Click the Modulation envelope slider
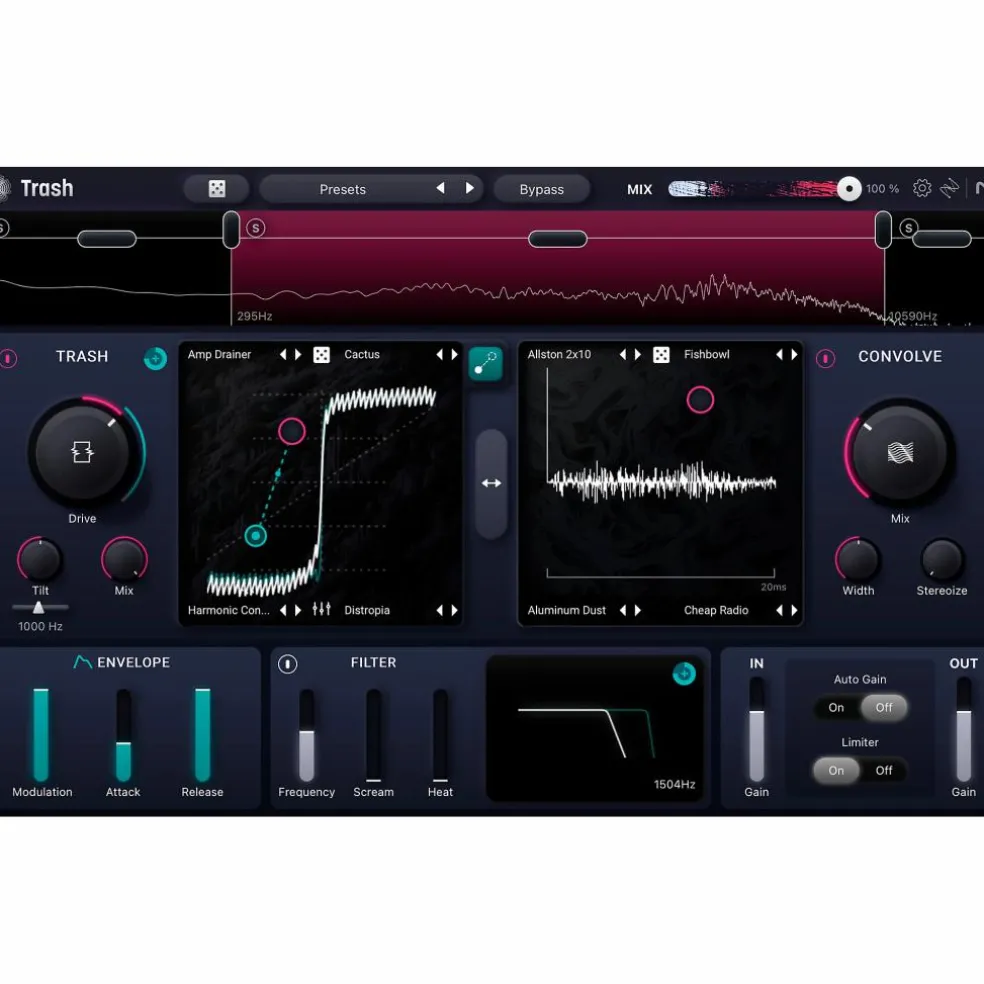The image size is (984, 984). [41, 735]
